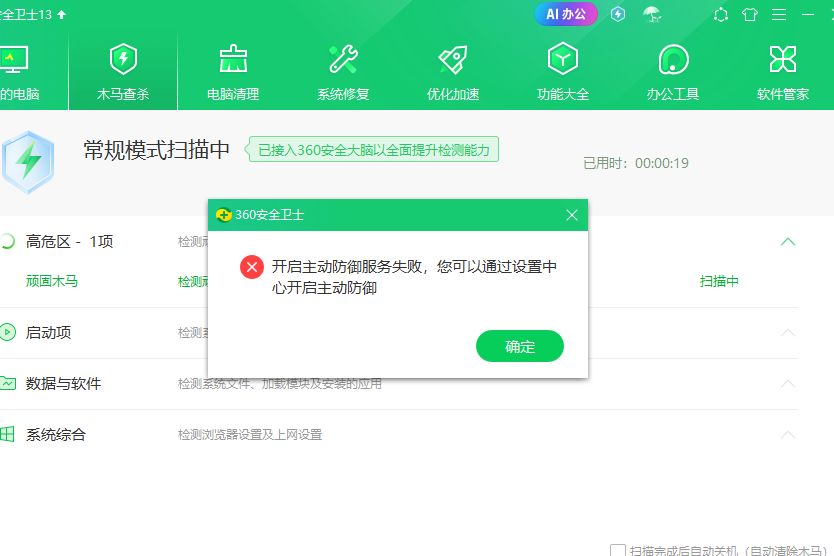
Task: Click the 已接入360安全大脑 banner
Action: coord(371,150)
